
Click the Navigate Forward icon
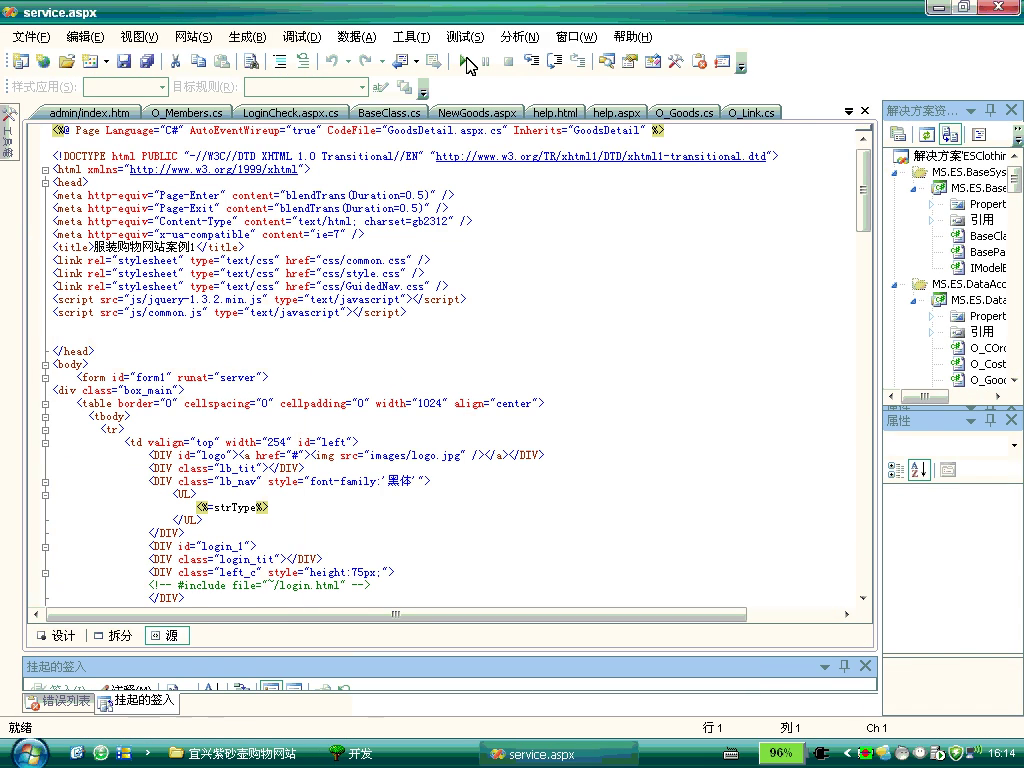433,61
